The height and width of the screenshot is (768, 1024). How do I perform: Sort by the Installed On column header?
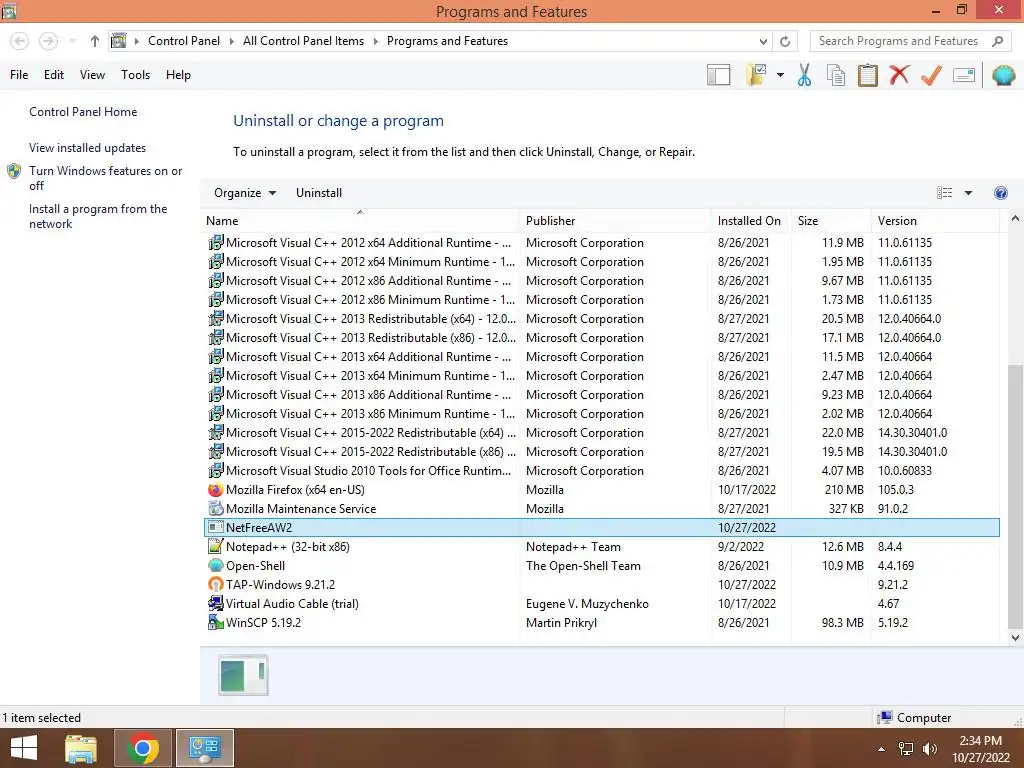(x=750, y=221)
